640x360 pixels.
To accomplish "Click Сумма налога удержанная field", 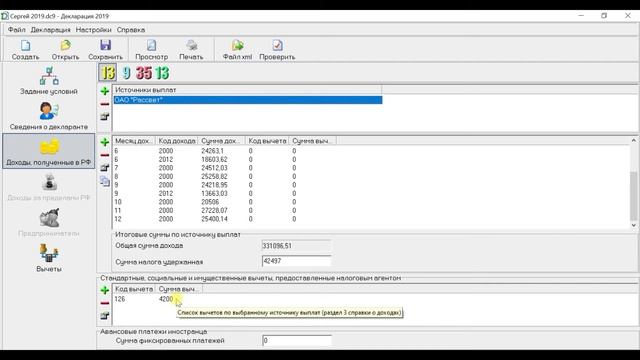I will [296, 261].
